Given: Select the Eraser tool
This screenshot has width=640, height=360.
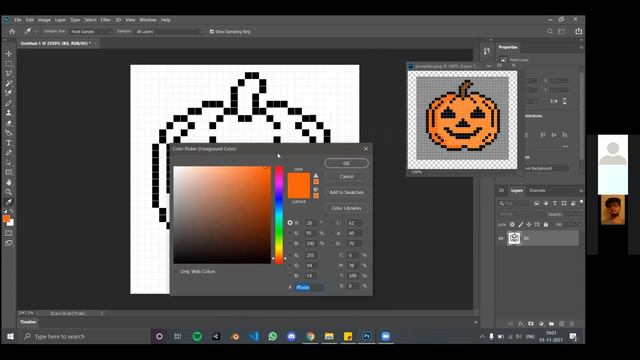Looking at the screenshot, I should point(9,123).
